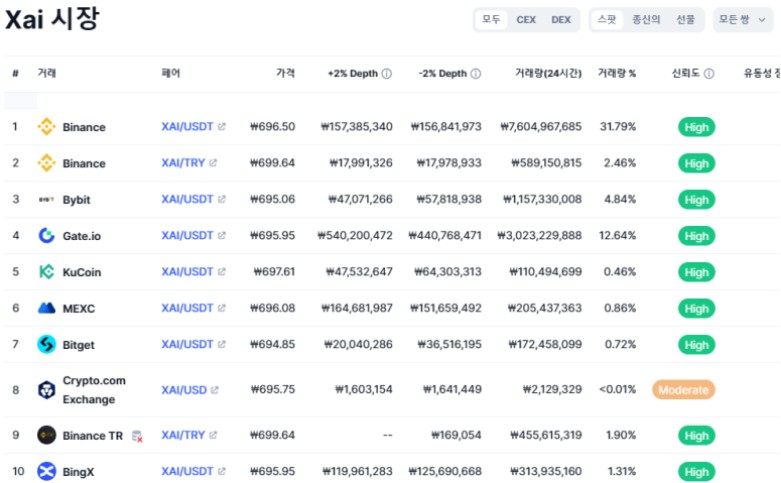This screenshot has width=781, height=483.
Task: Select the 모두 exchange filter
Action: coord(491,19)
